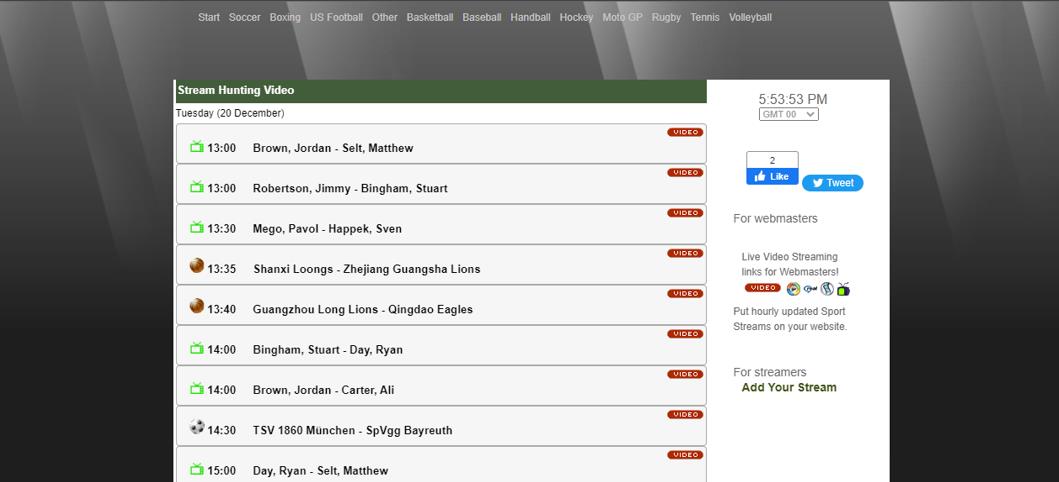This screenshot has width=1059, height=482.
Task: Open the Tennis category in the navigation
Action: 704,17
